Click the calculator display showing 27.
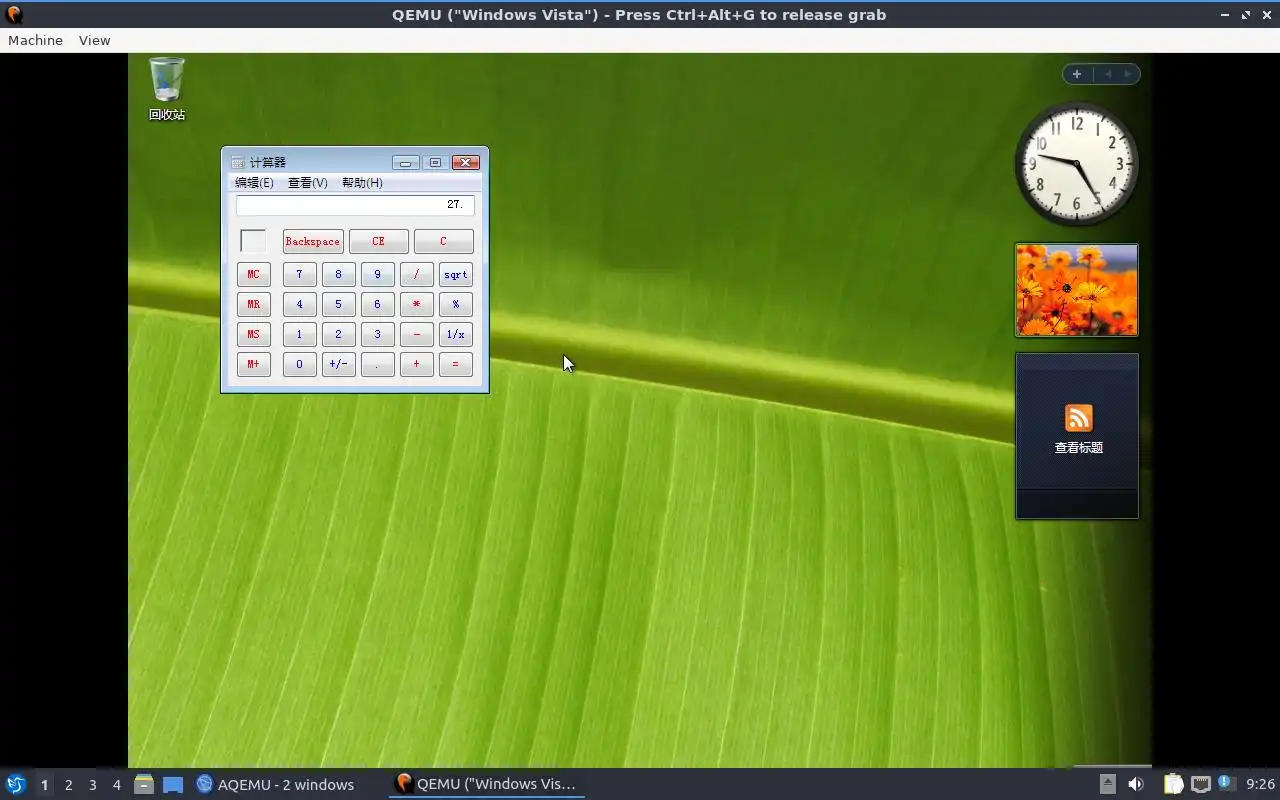Screen dimensions: 1280x800 (x=355, y=205)
